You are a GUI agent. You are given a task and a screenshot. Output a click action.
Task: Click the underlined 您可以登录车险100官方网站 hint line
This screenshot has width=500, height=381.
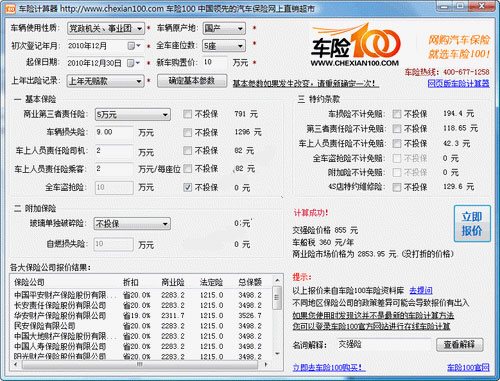[x=371, y=326]
